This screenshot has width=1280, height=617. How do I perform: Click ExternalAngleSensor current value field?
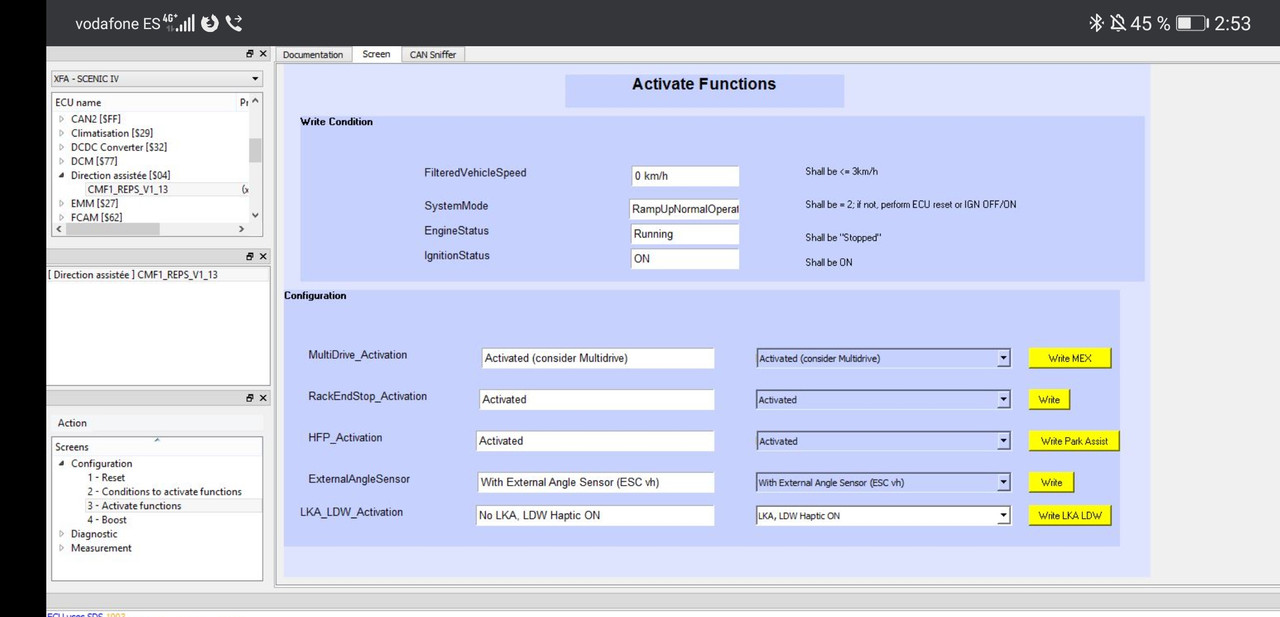(x=596, y=482)
